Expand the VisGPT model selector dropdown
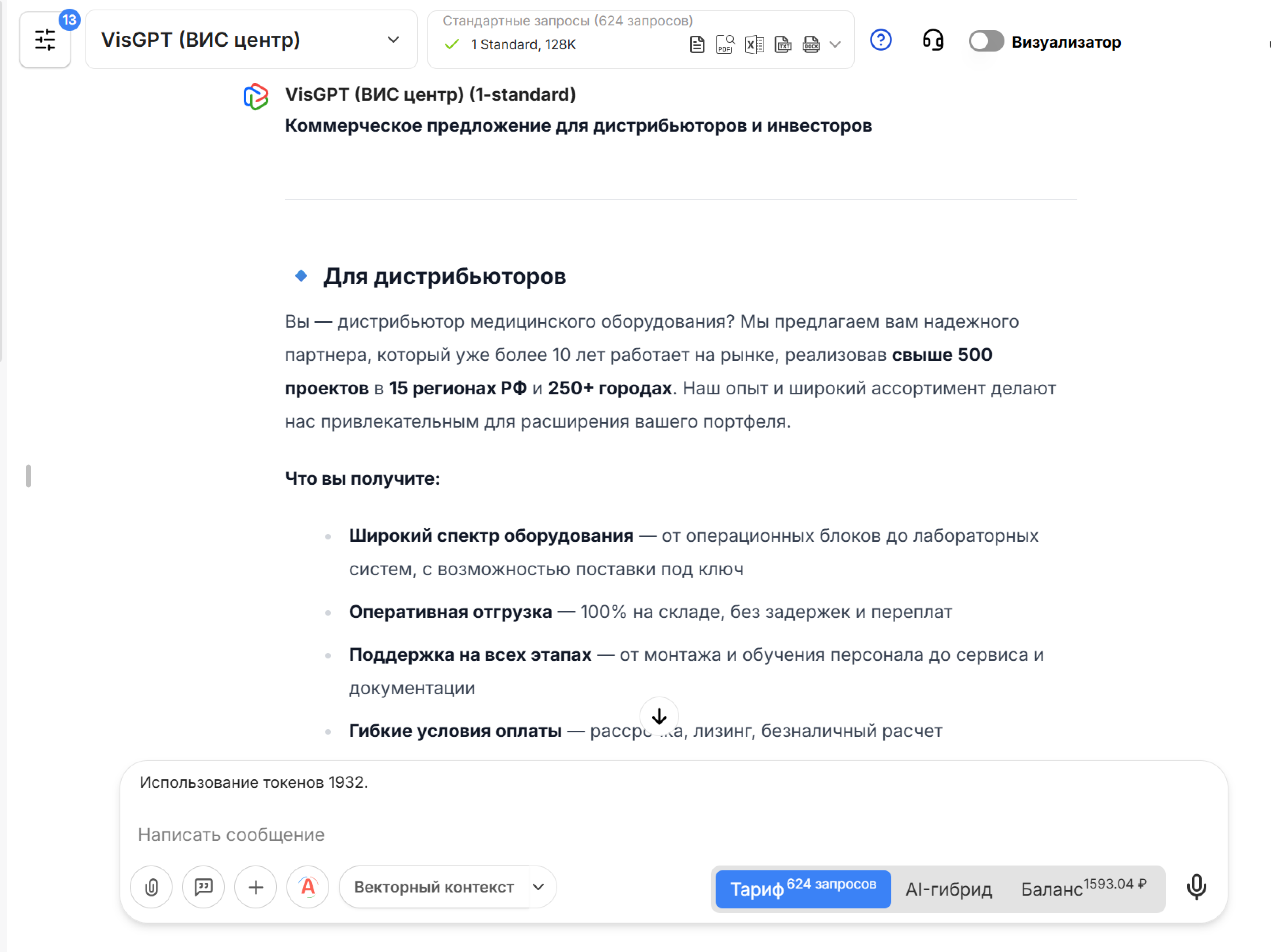 pos(393,40)
